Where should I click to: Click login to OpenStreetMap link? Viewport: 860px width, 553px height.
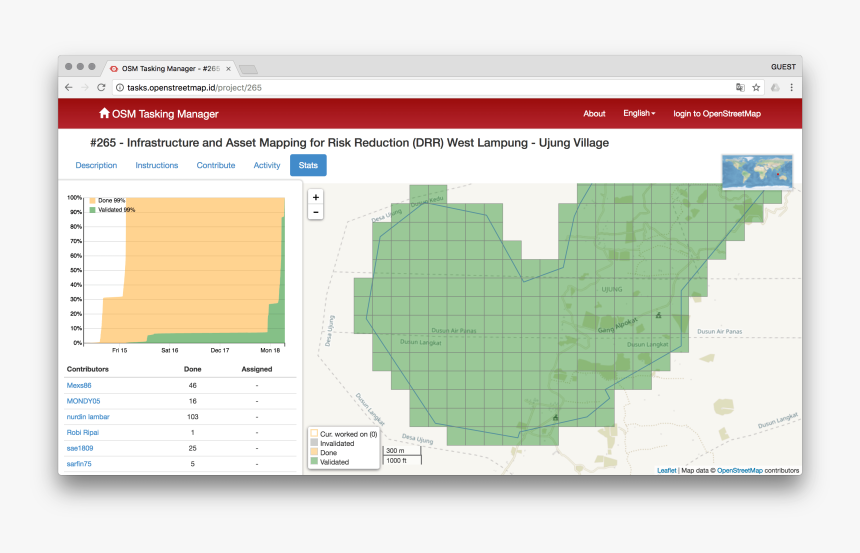pos(717,114)
